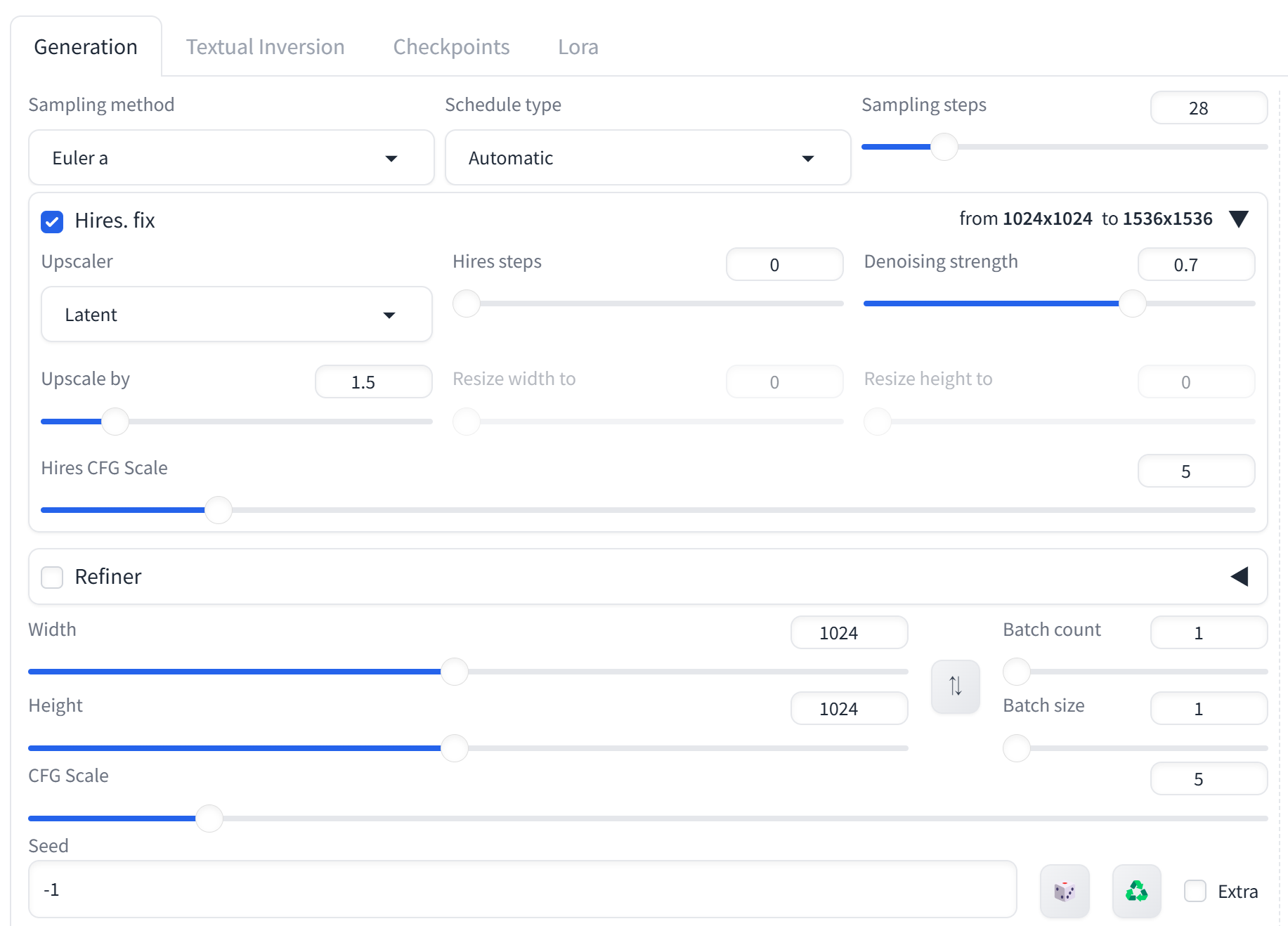1288x926 pixels.
Task: Tick the Extra seed checkbox
Action: pyautogui.click(x=1195, y=891)
